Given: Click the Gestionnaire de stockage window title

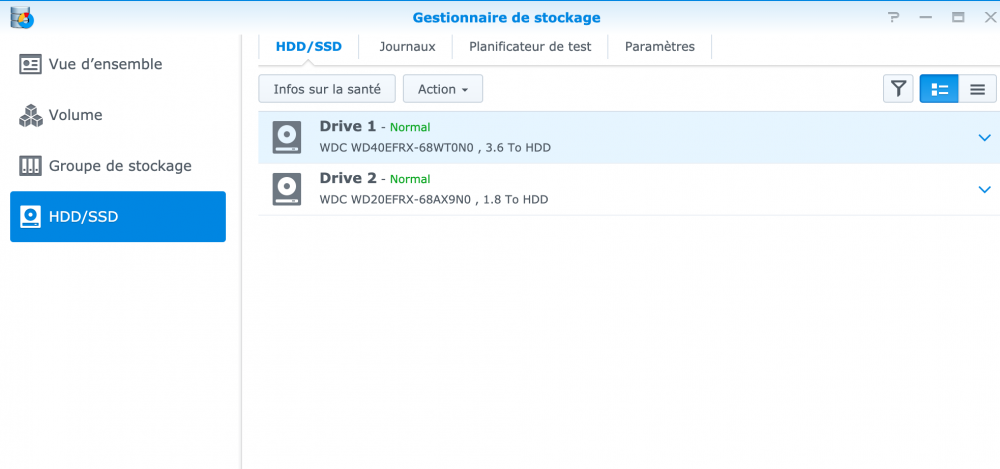Looking at the screenshot, I should click(506, 17).
